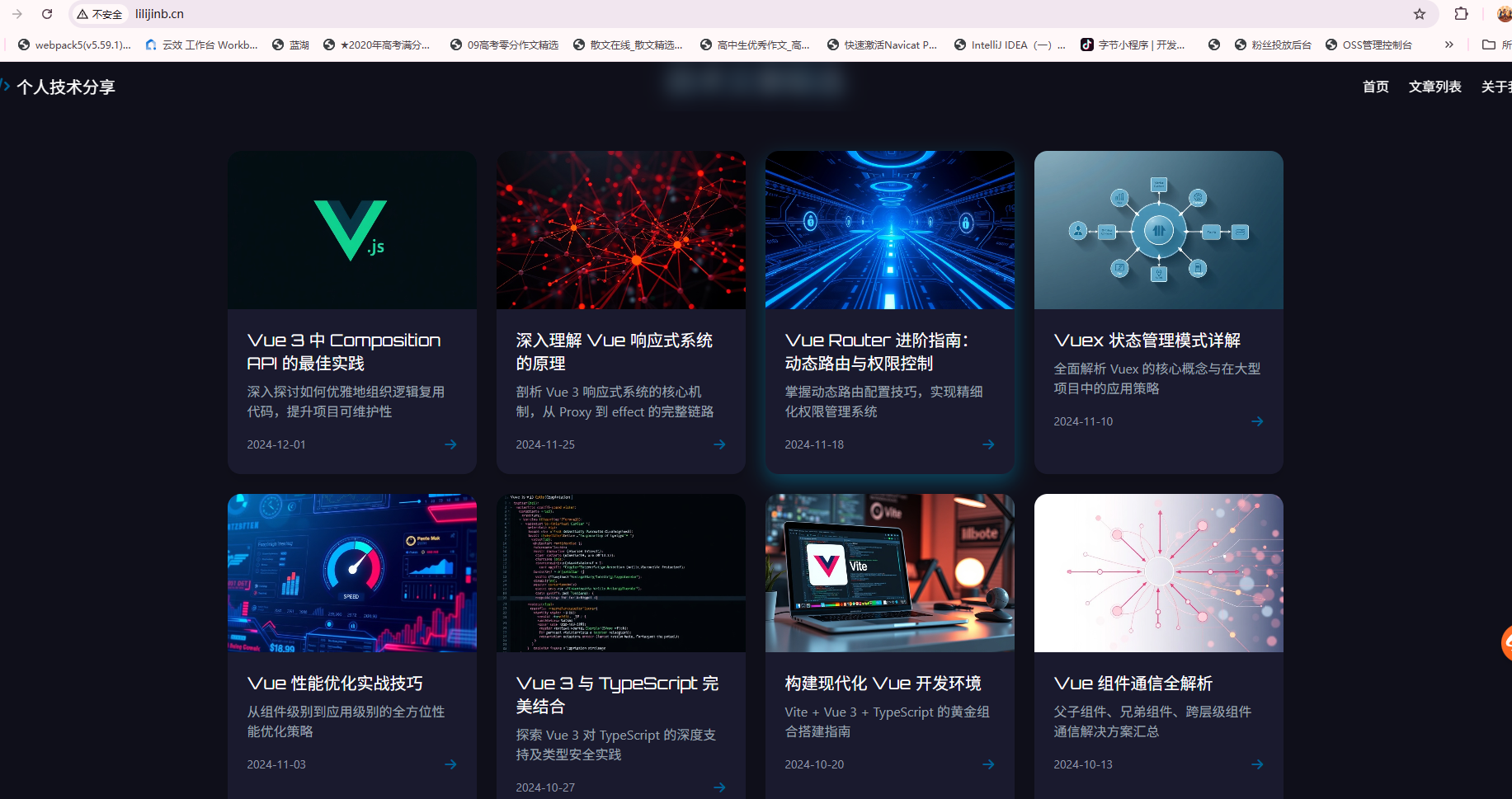
Task: Click the arrow icon on the 2024-10-13 card
Action: (1257, 764)
